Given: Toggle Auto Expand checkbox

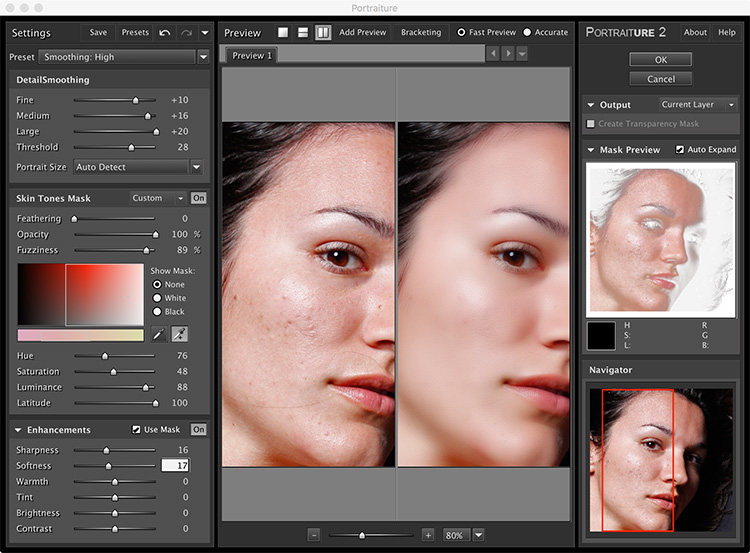Looking at the screenshot, I should pos(680,150).
